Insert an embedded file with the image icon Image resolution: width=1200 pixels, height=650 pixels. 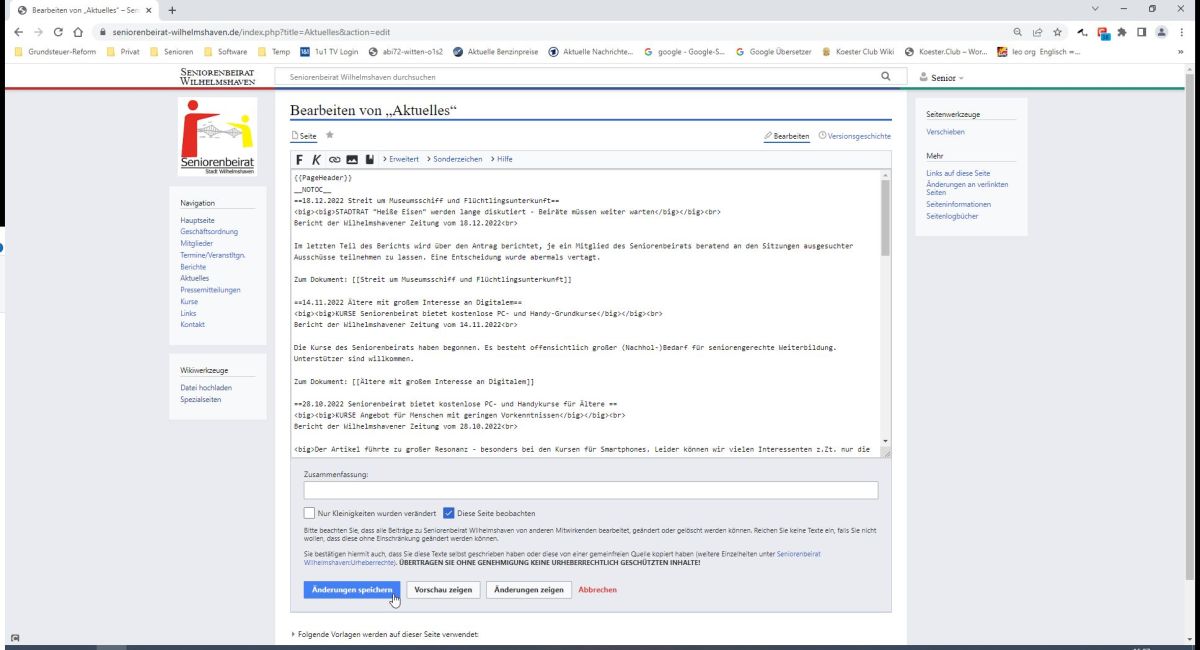coord(352,159)
